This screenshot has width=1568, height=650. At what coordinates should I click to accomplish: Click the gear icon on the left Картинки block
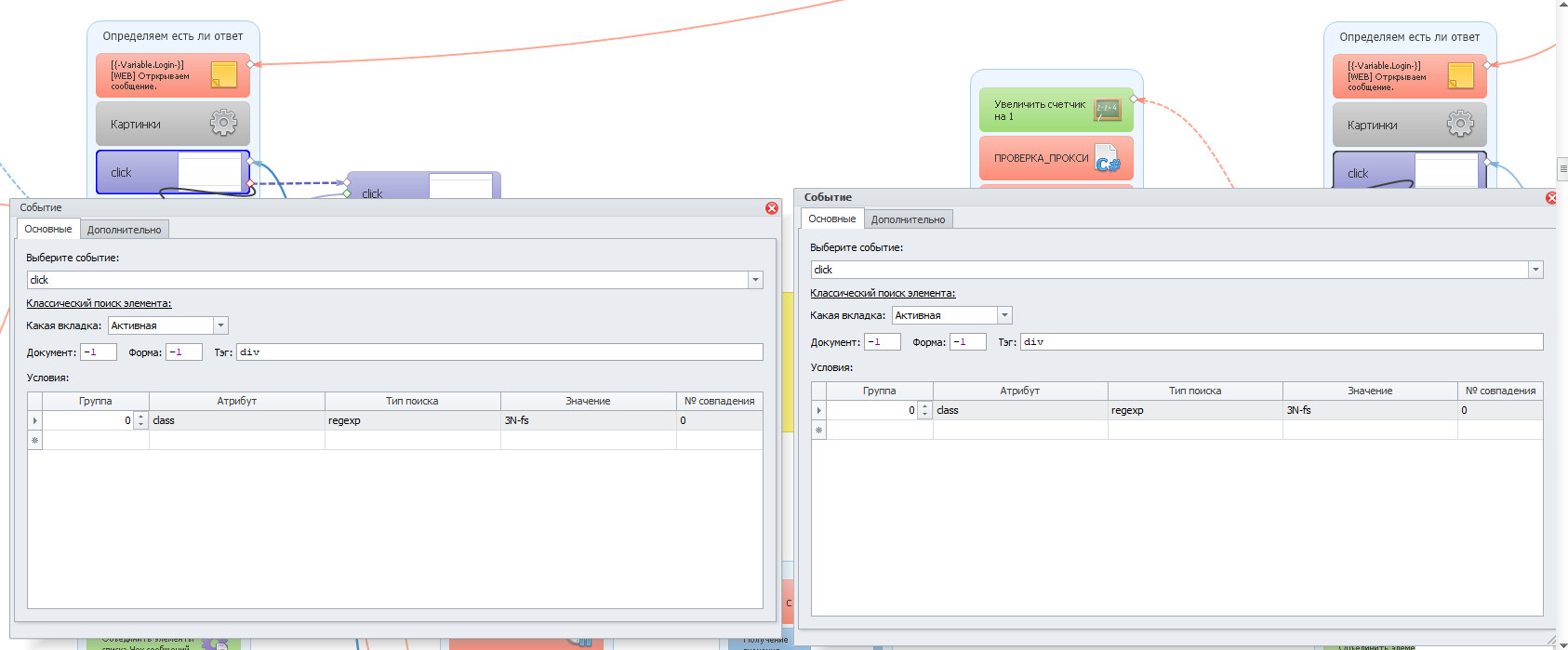coord(223,123)
